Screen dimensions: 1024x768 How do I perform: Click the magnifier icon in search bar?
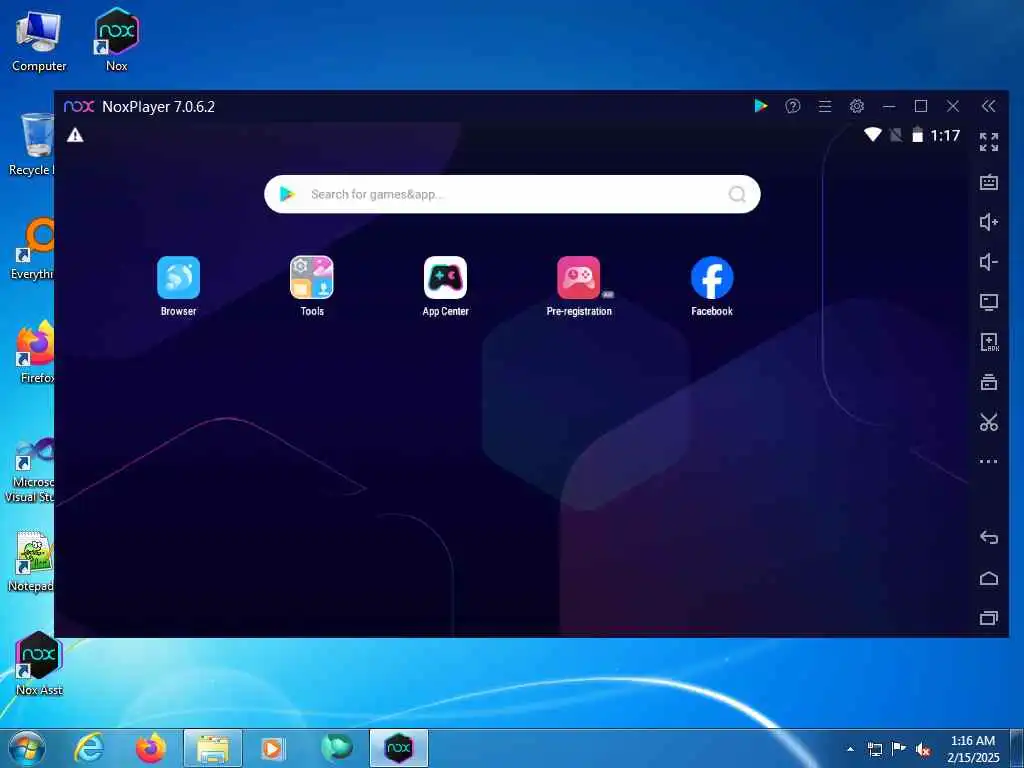[x=737, y=194]
